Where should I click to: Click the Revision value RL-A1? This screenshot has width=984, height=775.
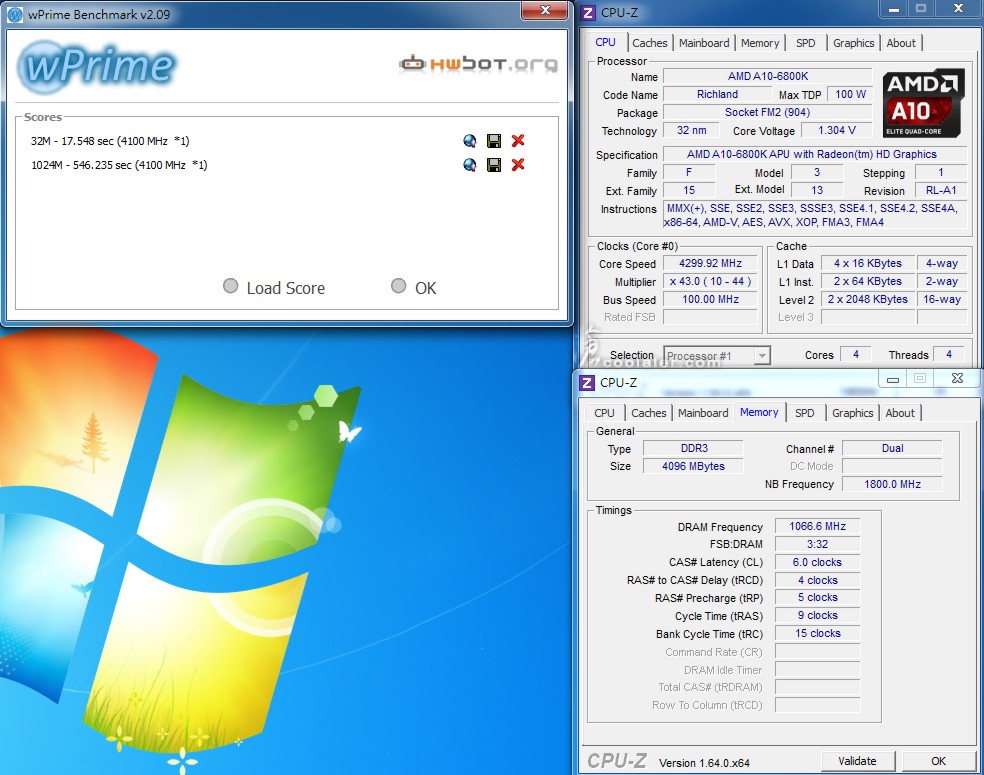941,190
